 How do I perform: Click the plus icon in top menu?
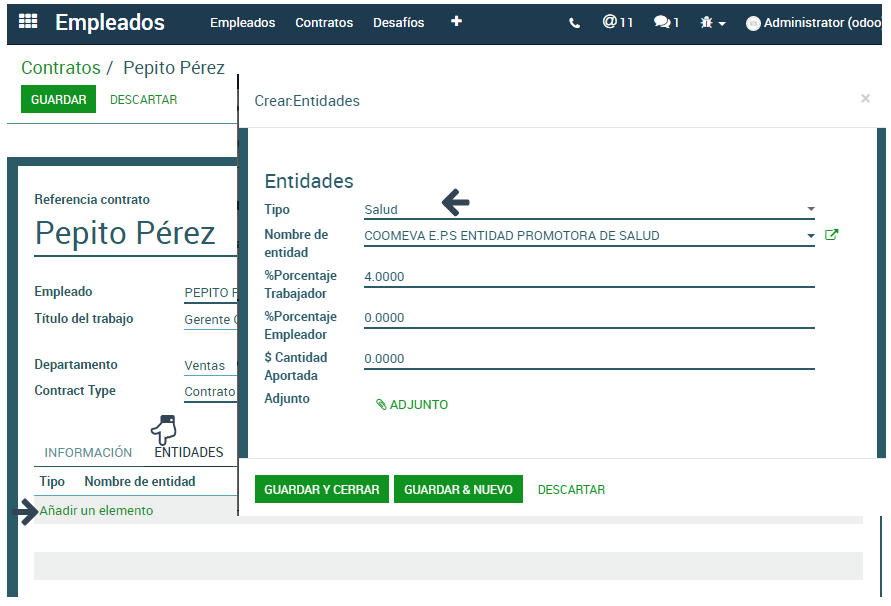tap(456, 21)
